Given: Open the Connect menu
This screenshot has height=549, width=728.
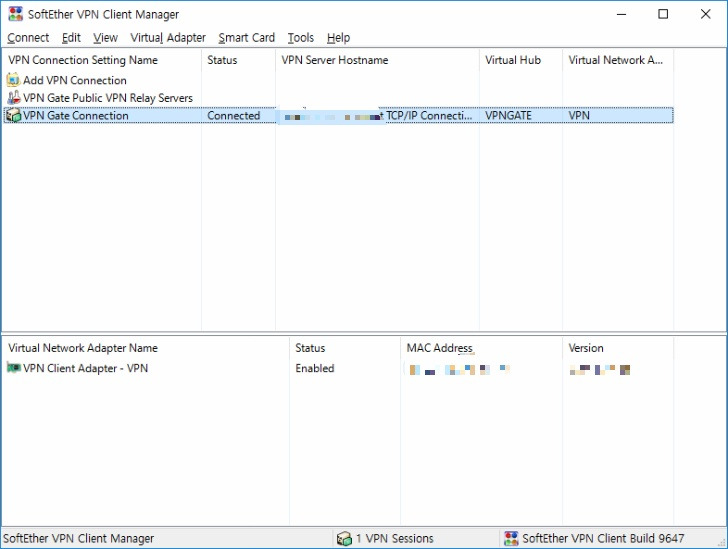Looking at the screenshot, I should pos(28,38).
